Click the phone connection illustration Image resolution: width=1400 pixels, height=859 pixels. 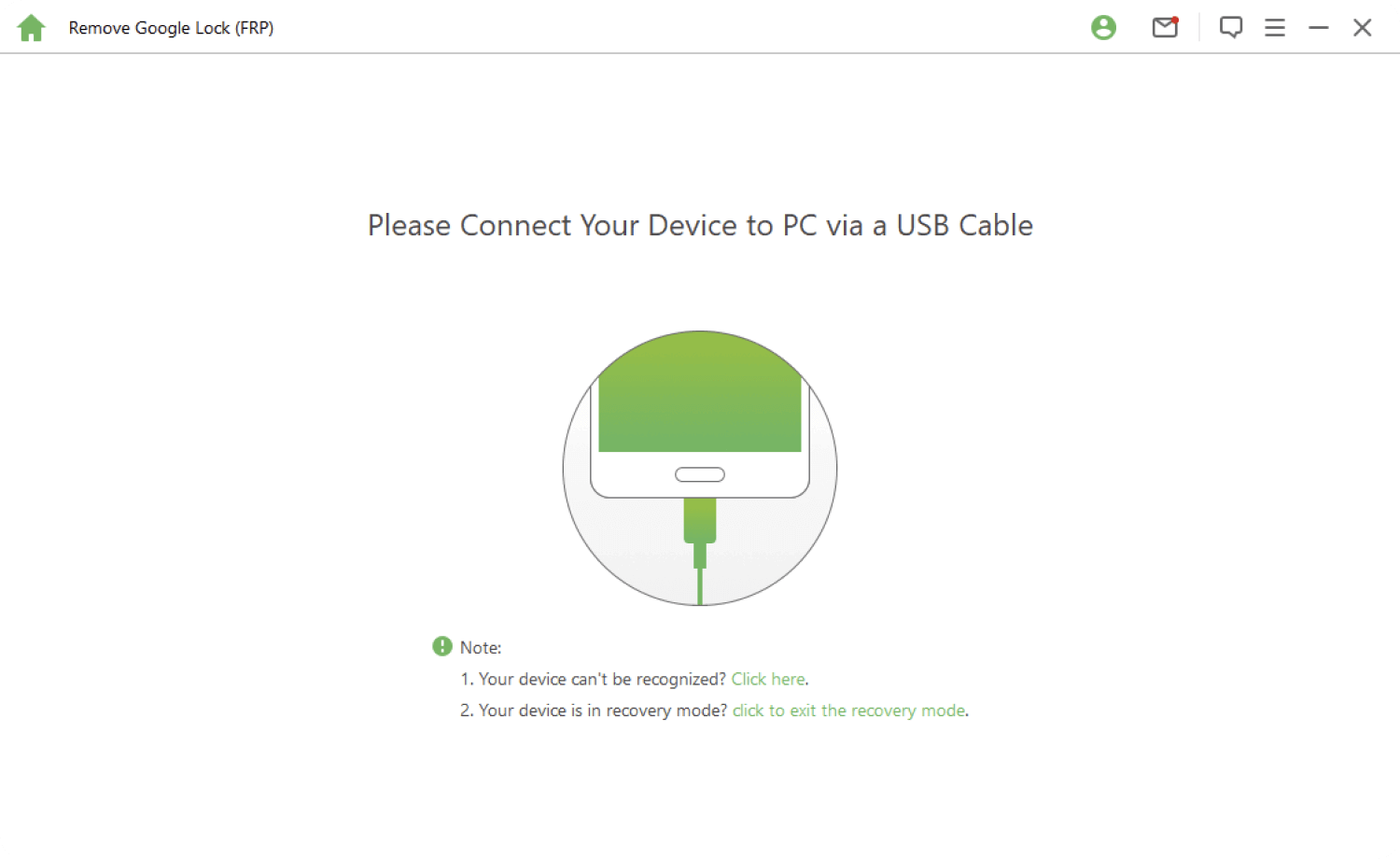pos(699,467)
